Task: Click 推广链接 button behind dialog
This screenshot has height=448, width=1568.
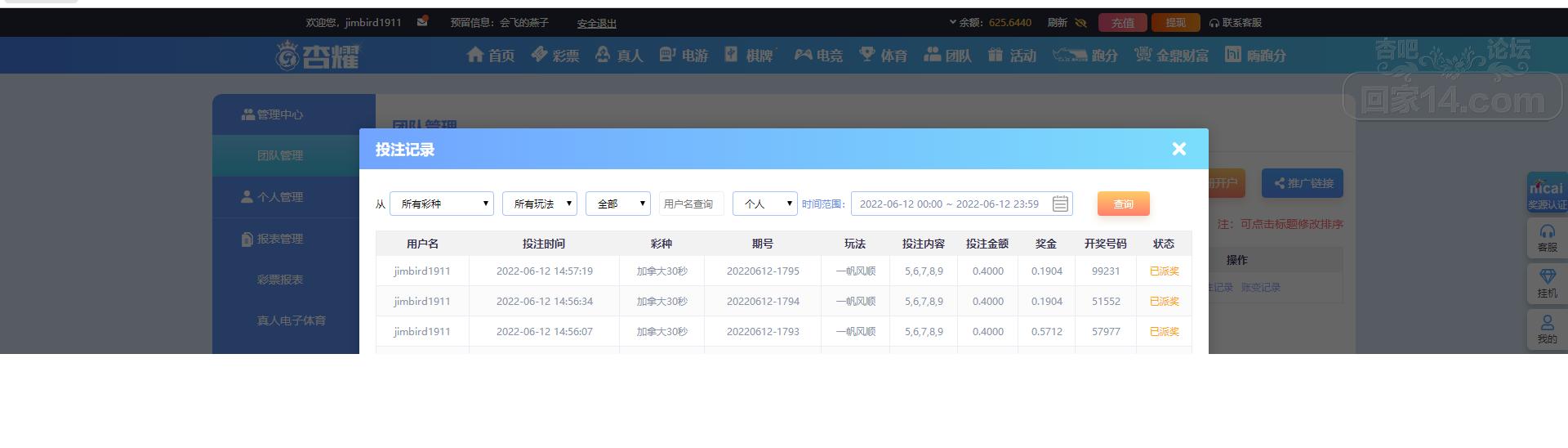Action: [x=1303, y=183]
